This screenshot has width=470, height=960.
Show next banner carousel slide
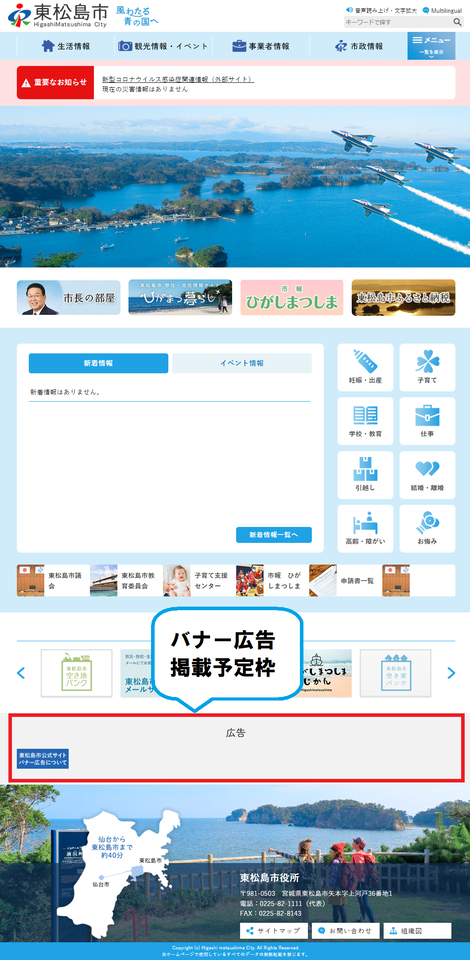click(452, 673)
